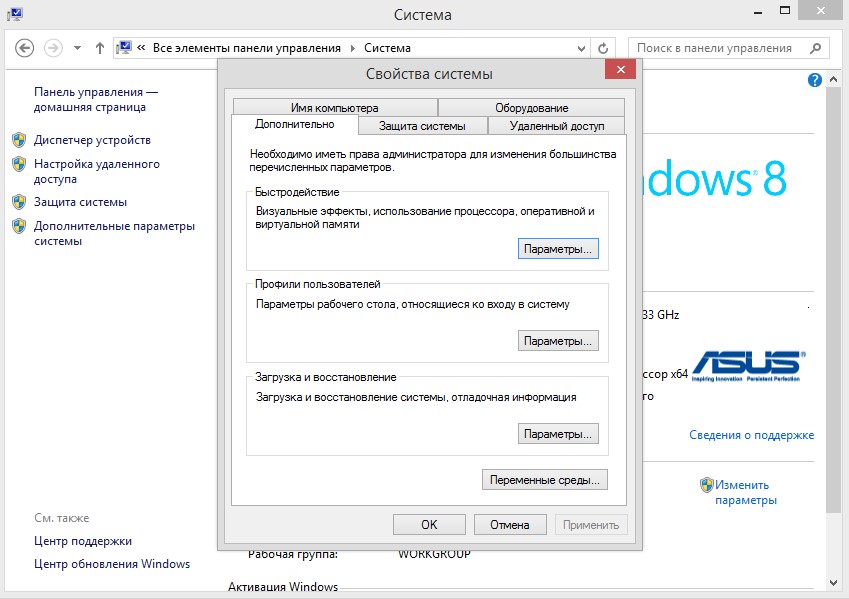Minimize the Система window
This screenshot has height=599, width=849.
click(x=758, y=11)
